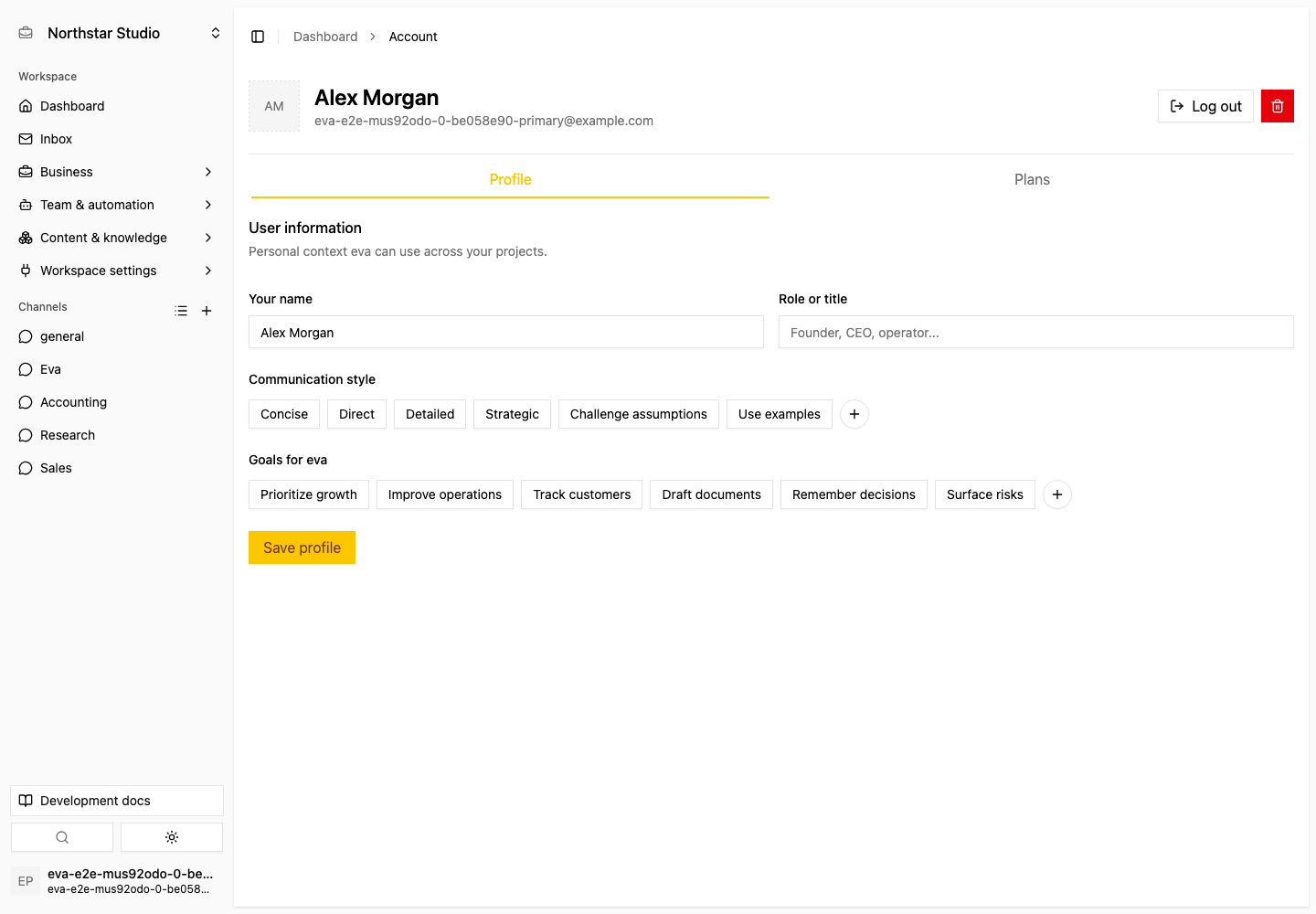This screenshot has height=914, width=1316.
Task: Expand Team & automation section
Action: point(117,205)
